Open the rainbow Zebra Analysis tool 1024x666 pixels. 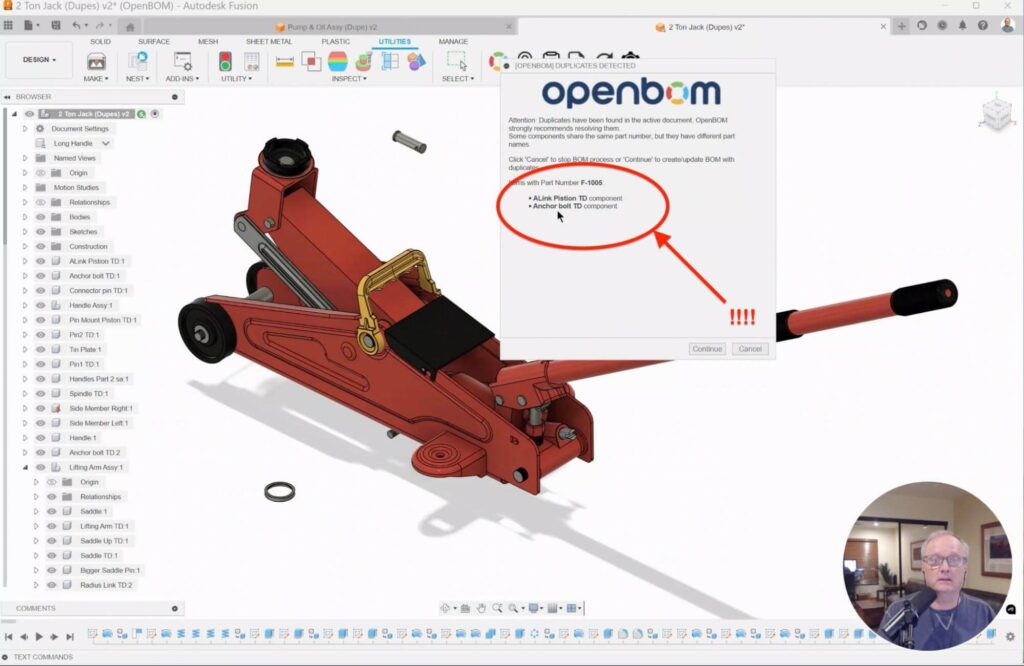point(338,62)
